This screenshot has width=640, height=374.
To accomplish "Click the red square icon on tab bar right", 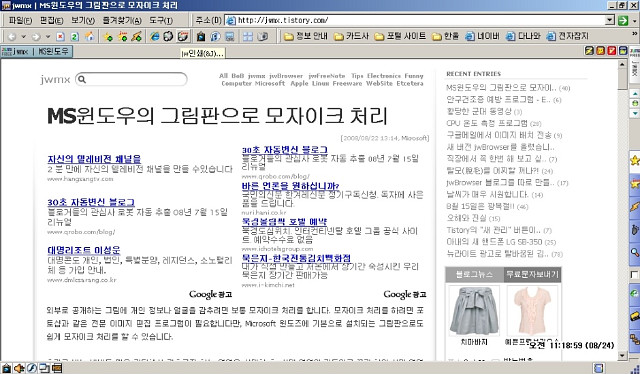I will [611, 51].
